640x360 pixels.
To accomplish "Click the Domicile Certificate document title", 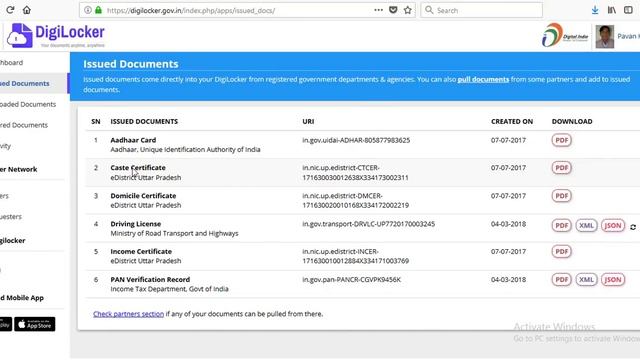I will (143, 196).
